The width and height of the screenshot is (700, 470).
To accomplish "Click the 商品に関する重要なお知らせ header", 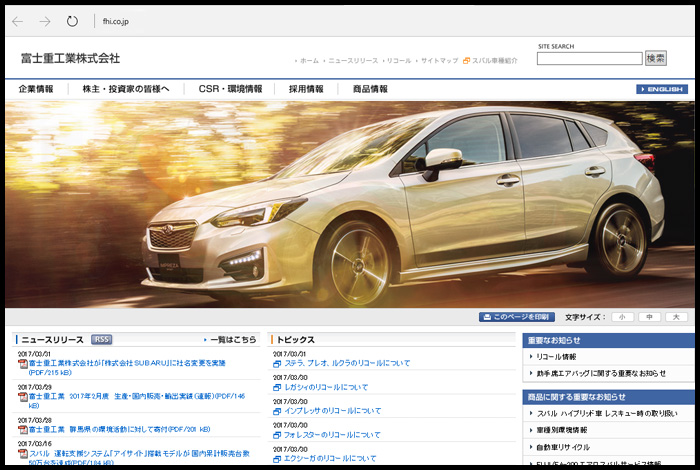I will [608, 397].
